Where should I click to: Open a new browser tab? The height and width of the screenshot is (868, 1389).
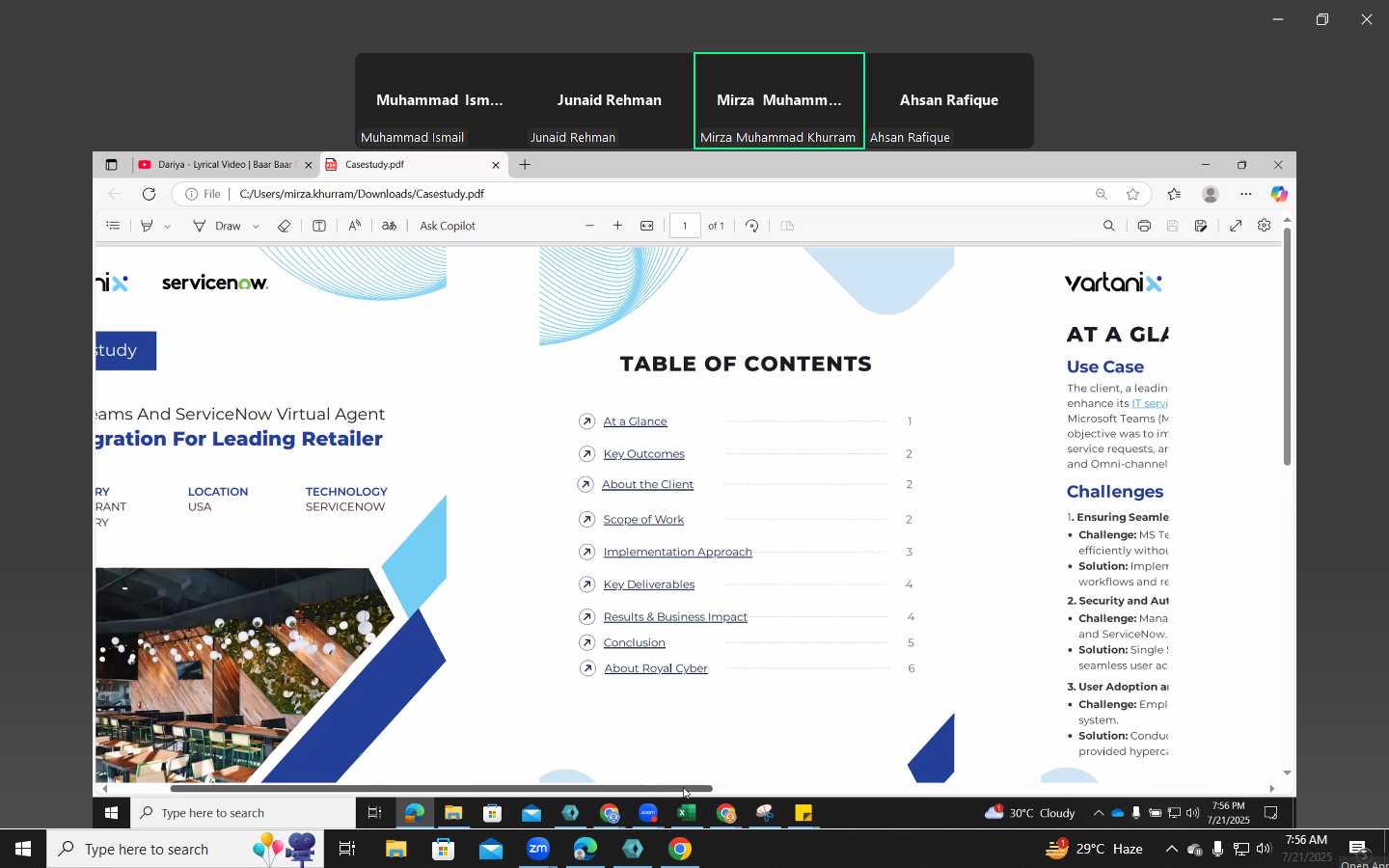pos(525,165)
